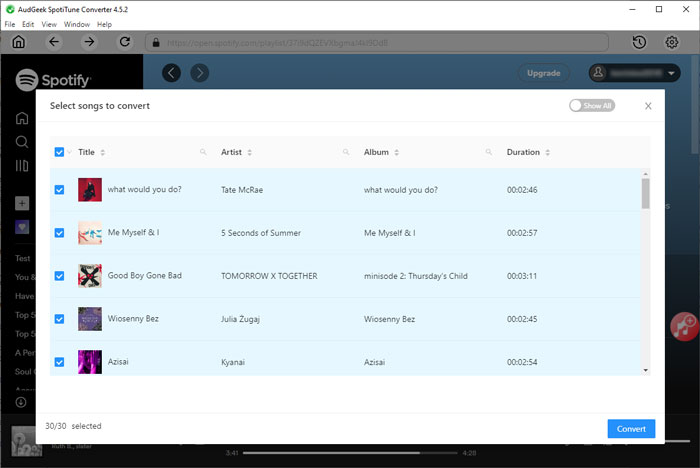The width and height of the screenshot is (700, 468).
Task: Open the Help menu
Action: pos(104,24)
